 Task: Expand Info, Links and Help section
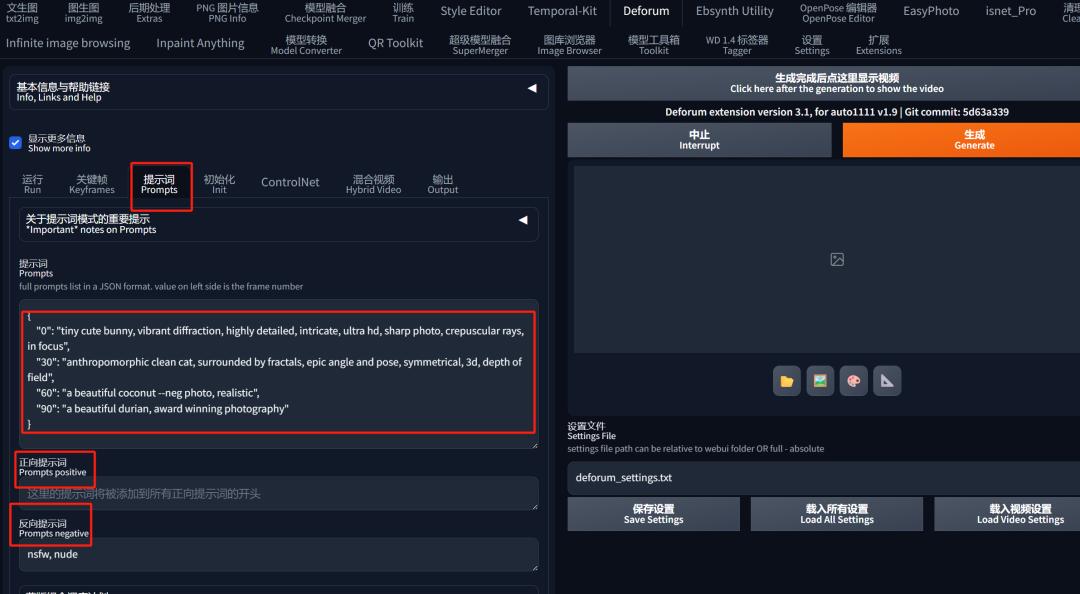click(279, 92)
